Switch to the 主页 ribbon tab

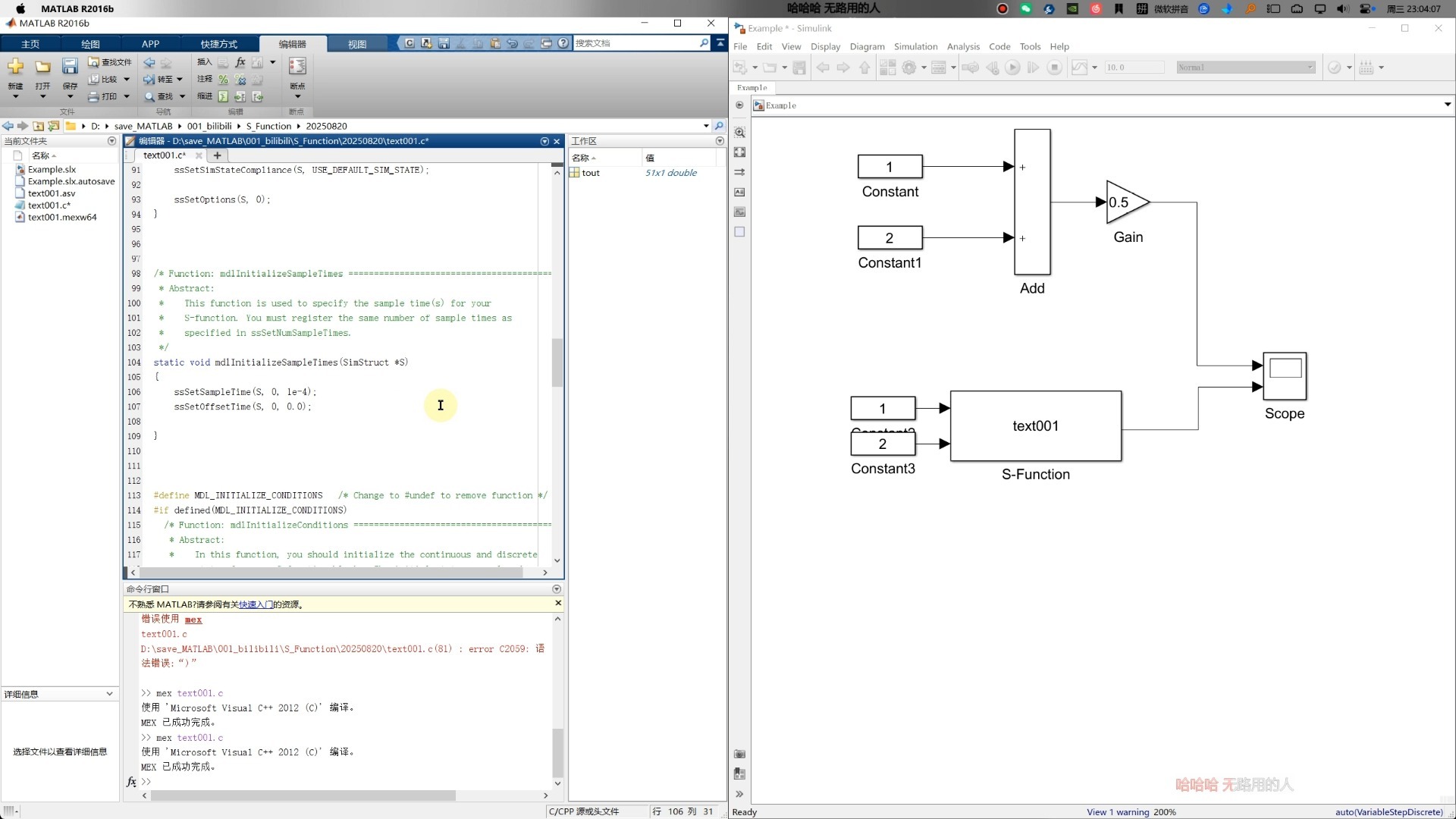30,44
